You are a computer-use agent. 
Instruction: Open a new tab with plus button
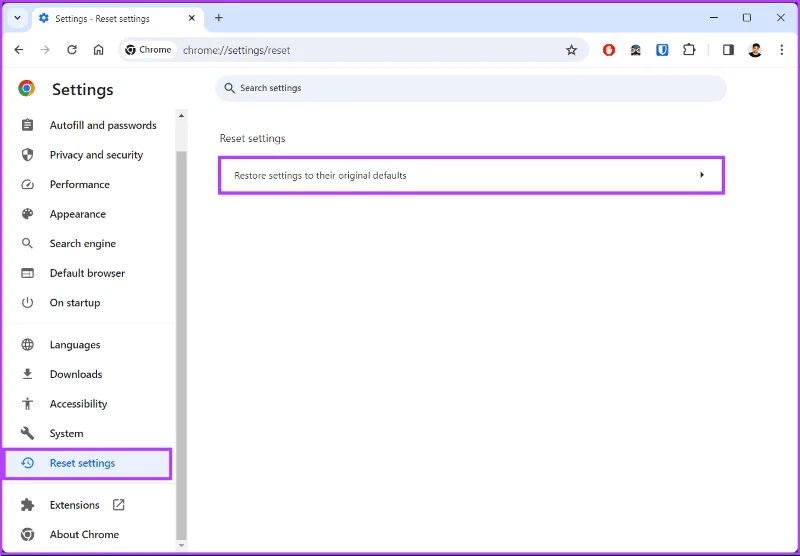pyautogui.click(x=219, y=18)
